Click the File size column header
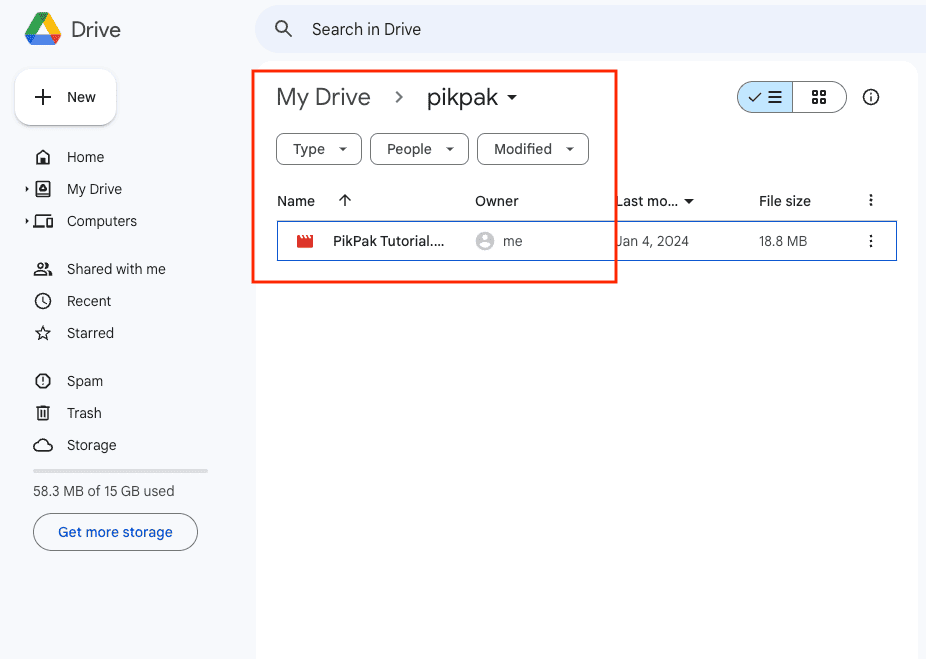 coord(785,201)
